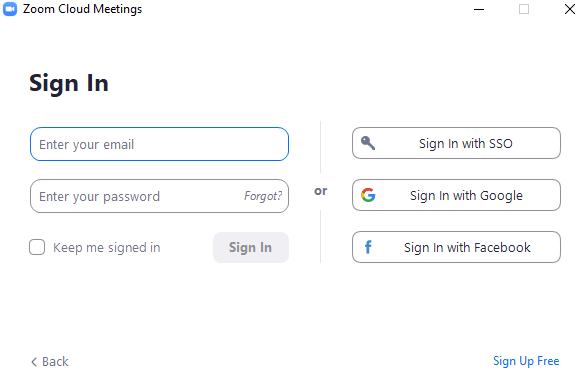Screen dimensions: 585x375
Task: Choose Sign In with Facebook
Action: [456, 247]
